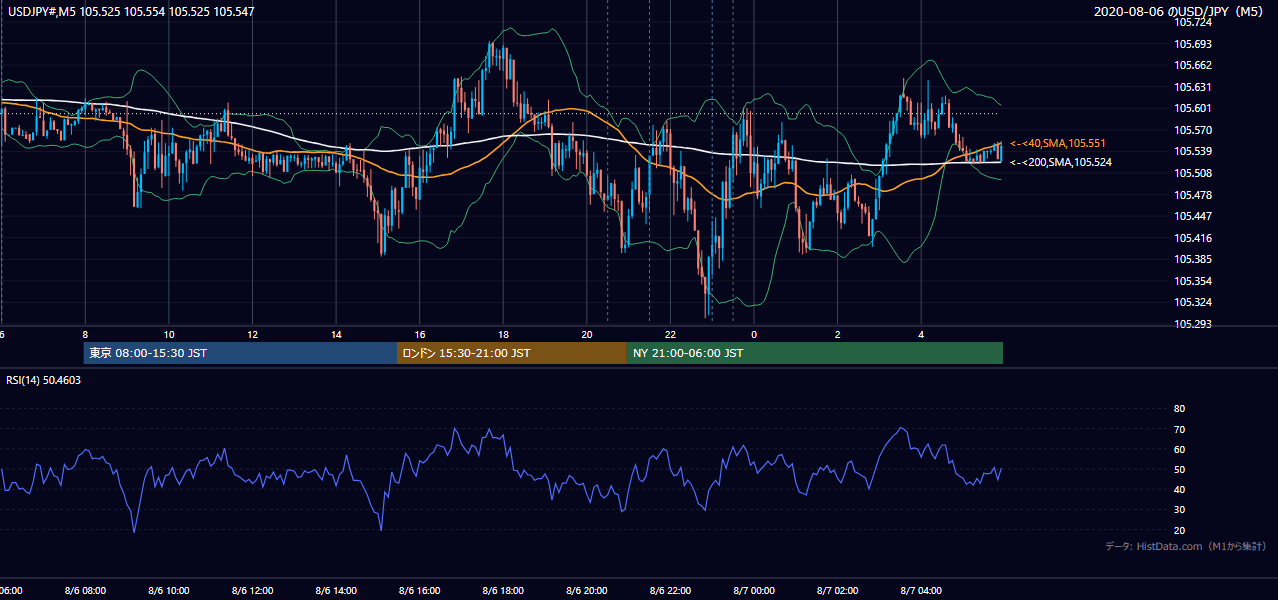Click hour label 10 below price chart
This screenshot has width=1278, height=600.
(169, 334)
